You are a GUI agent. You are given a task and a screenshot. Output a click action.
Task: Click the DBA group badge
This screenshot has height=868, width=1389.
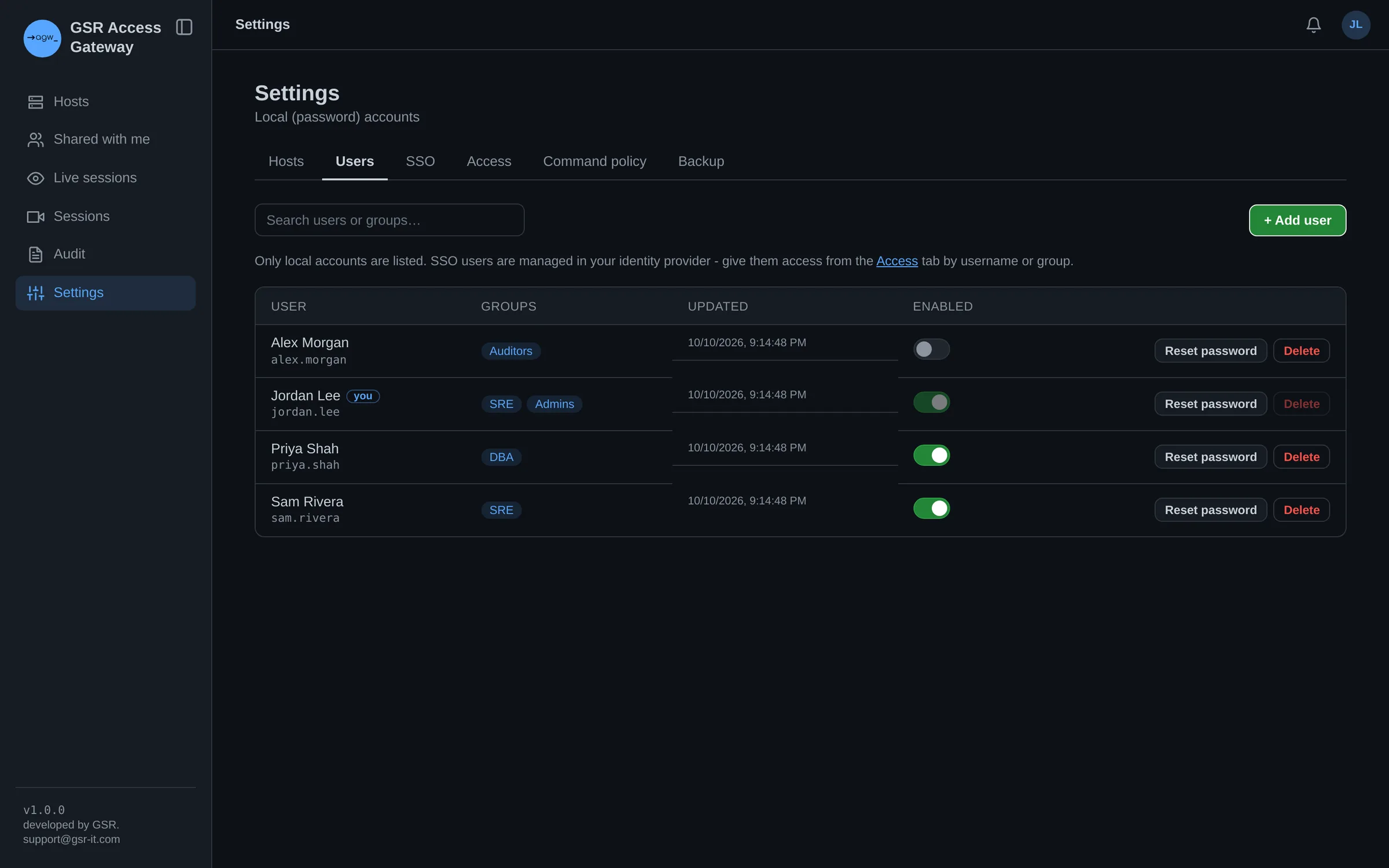[501, 457]
